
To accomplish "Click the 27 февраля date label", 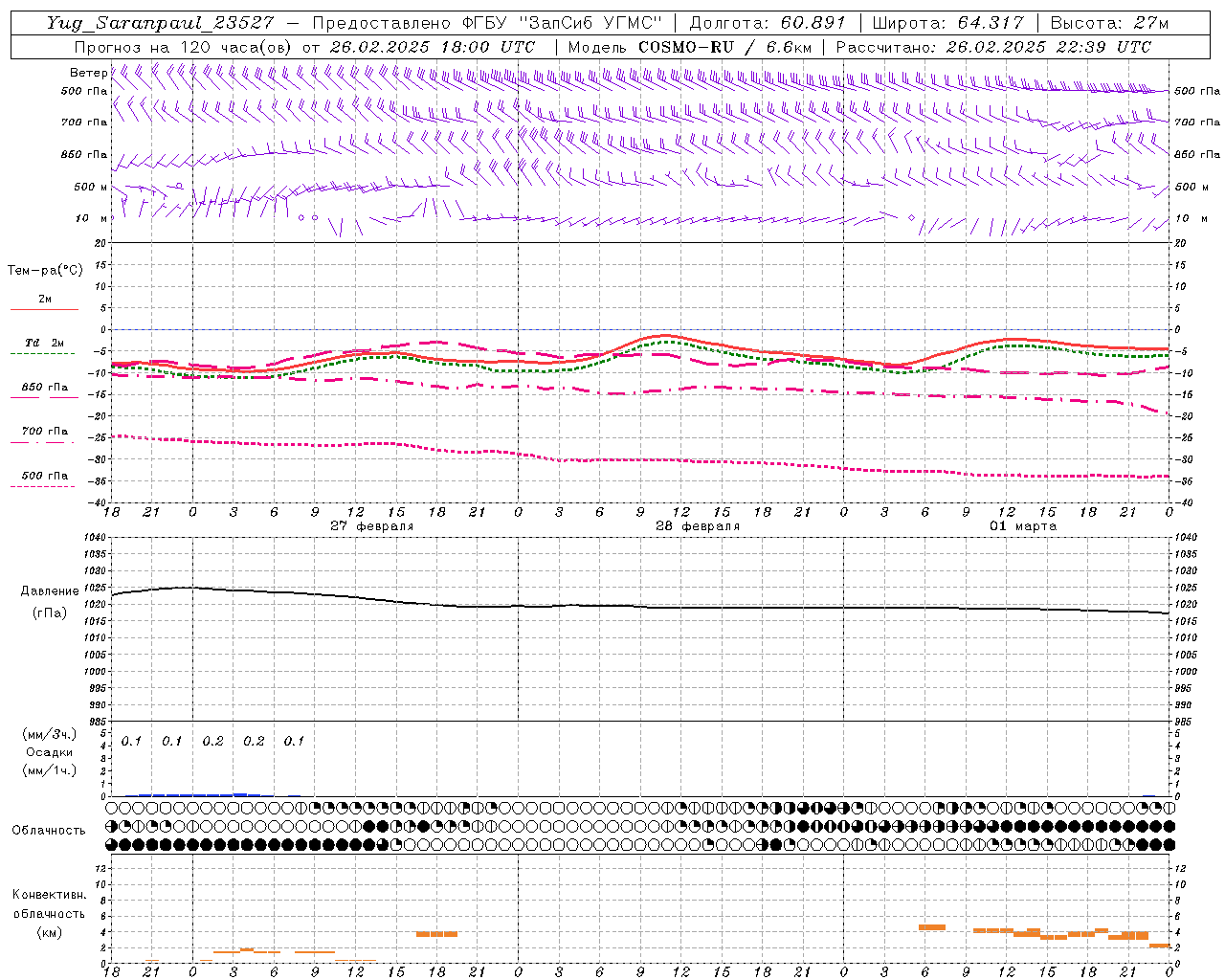I will [371, 526].
